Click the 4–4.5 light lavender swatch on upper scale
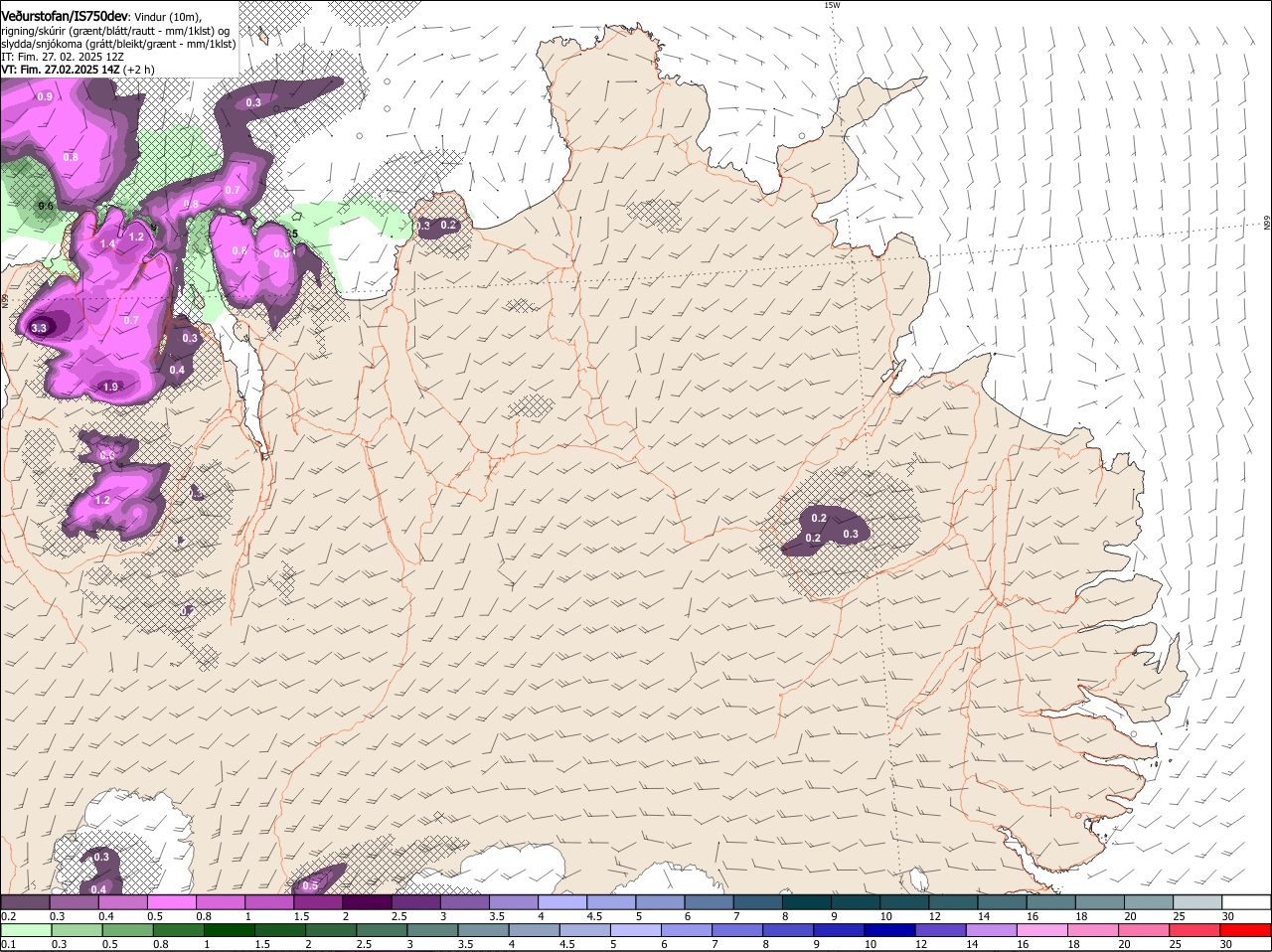The width and height of the screenshot is (1272, 952). 562,901
